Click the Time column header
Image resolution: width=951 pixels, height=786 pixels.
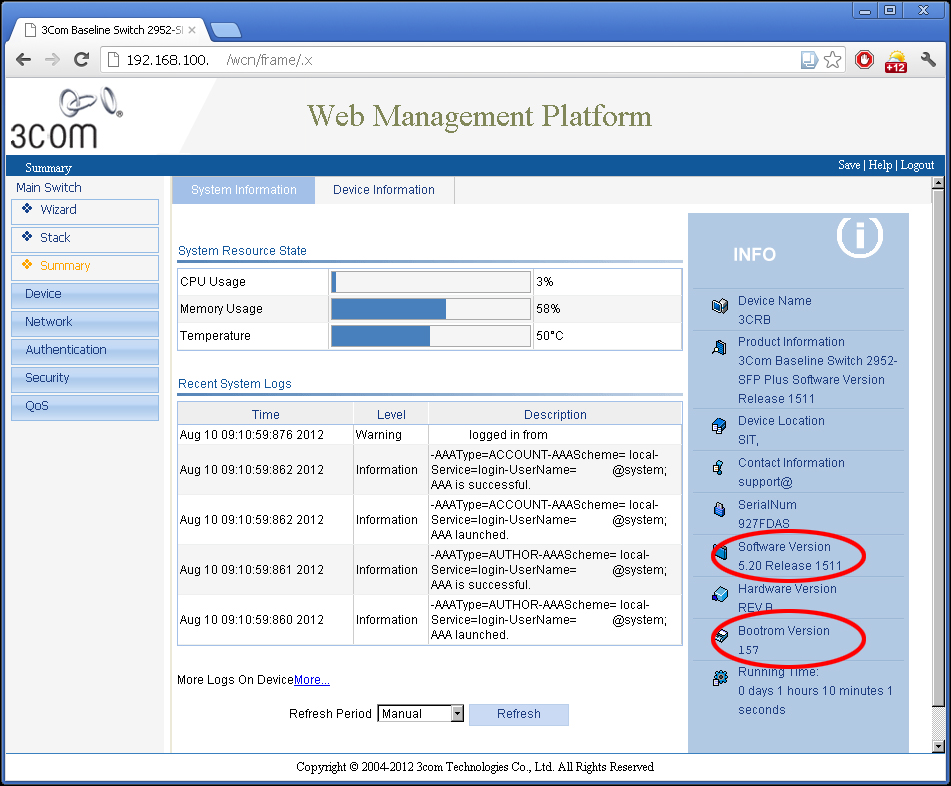266,415
